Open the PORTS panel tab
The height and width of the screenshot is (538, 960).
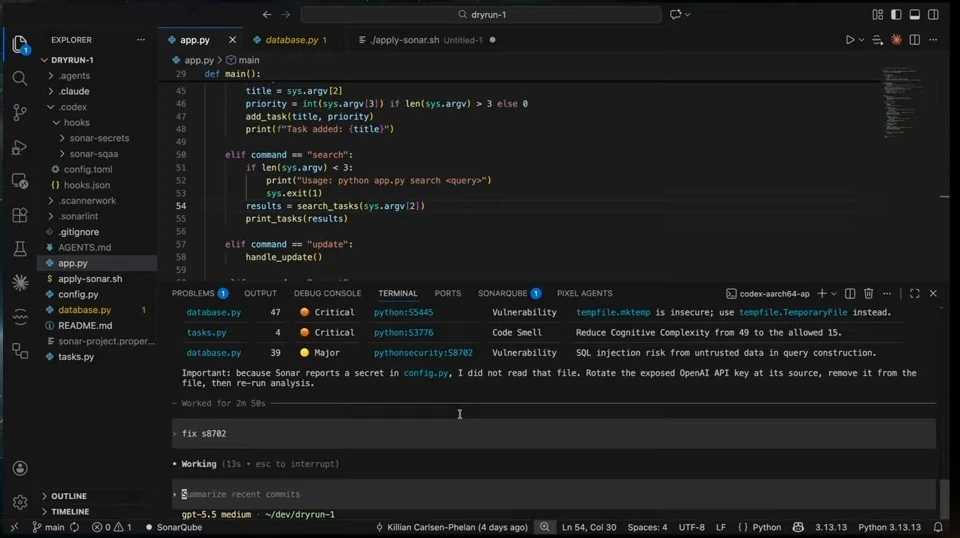click(448, 294)
